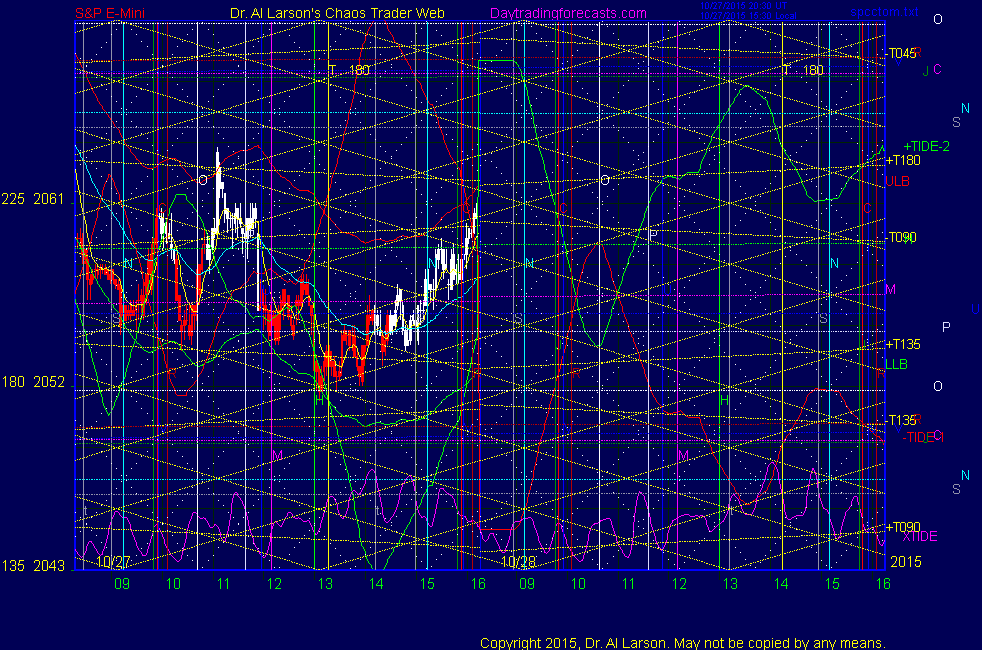
Task: Click the S&P E-Mini chart title
Action: (x=110, y=13)
